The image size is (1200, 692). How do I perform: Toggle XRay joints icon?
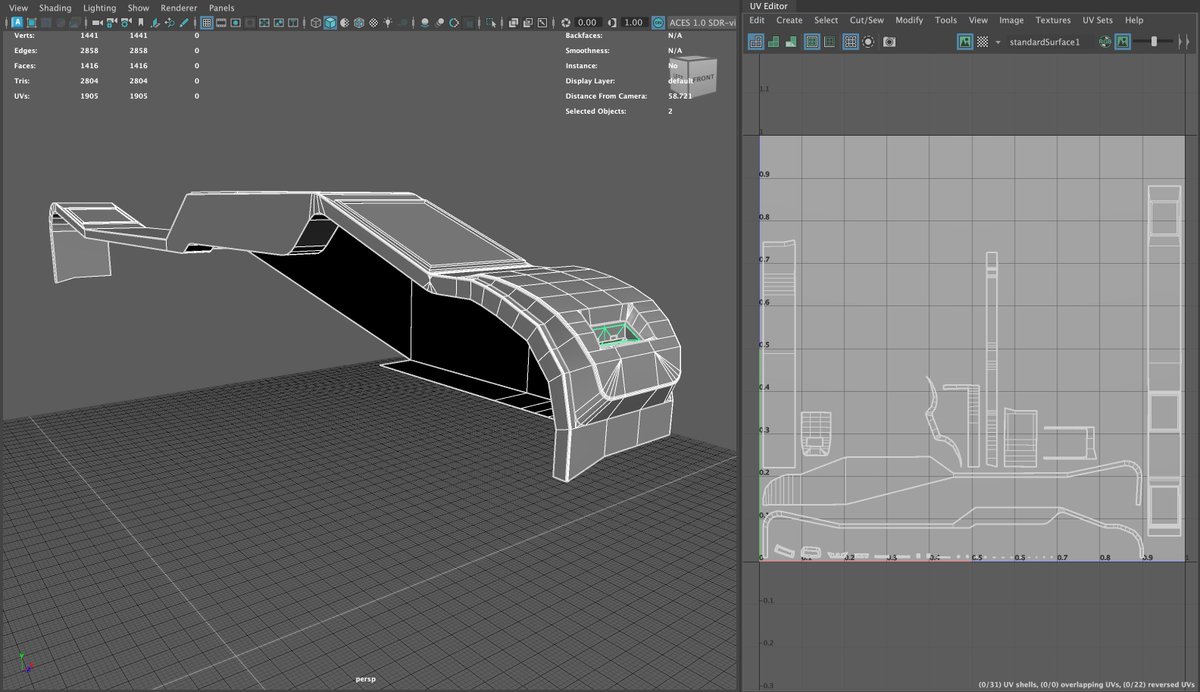click(542, 22)
